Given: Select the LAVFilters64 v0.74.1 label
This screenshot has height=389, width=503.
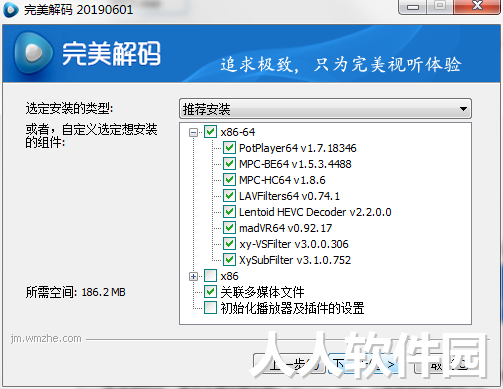Looking at the screenshot, I should point(289,196).
